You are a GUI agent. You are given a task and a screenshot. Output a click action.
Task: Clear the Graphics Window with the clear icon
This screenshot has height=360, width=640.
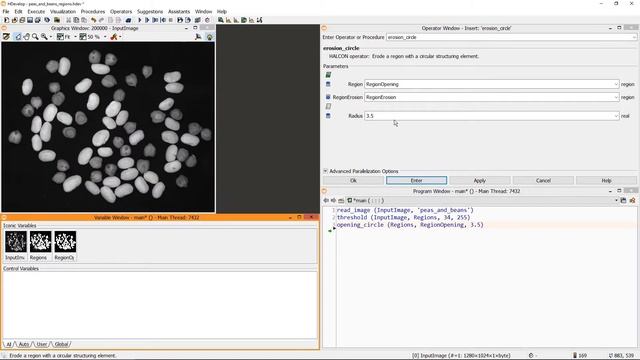point(6,37)
